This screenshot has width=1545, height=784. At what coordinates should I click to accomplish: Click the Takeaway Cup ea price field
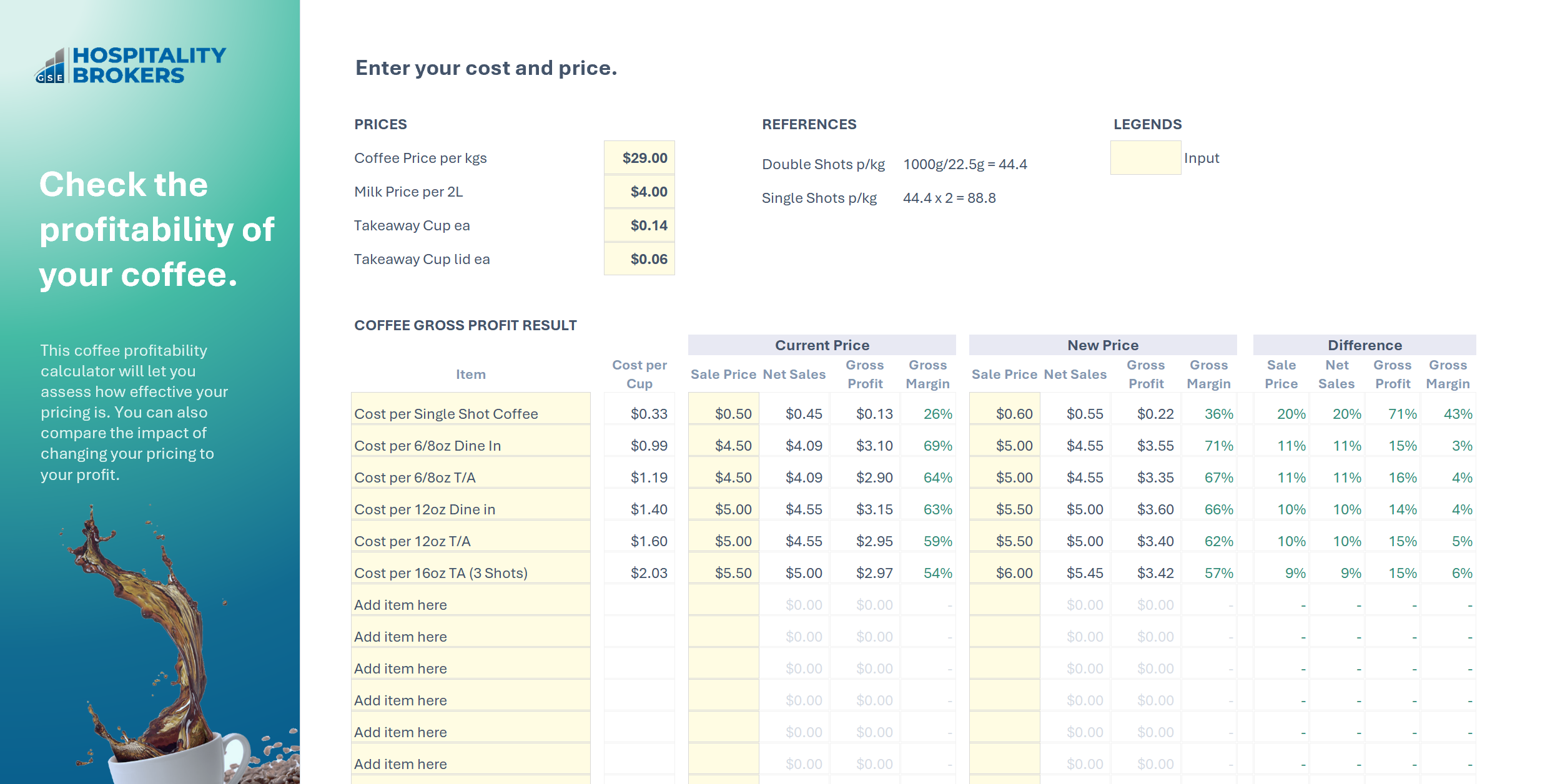pyautogui.click(x=639, y=225)
